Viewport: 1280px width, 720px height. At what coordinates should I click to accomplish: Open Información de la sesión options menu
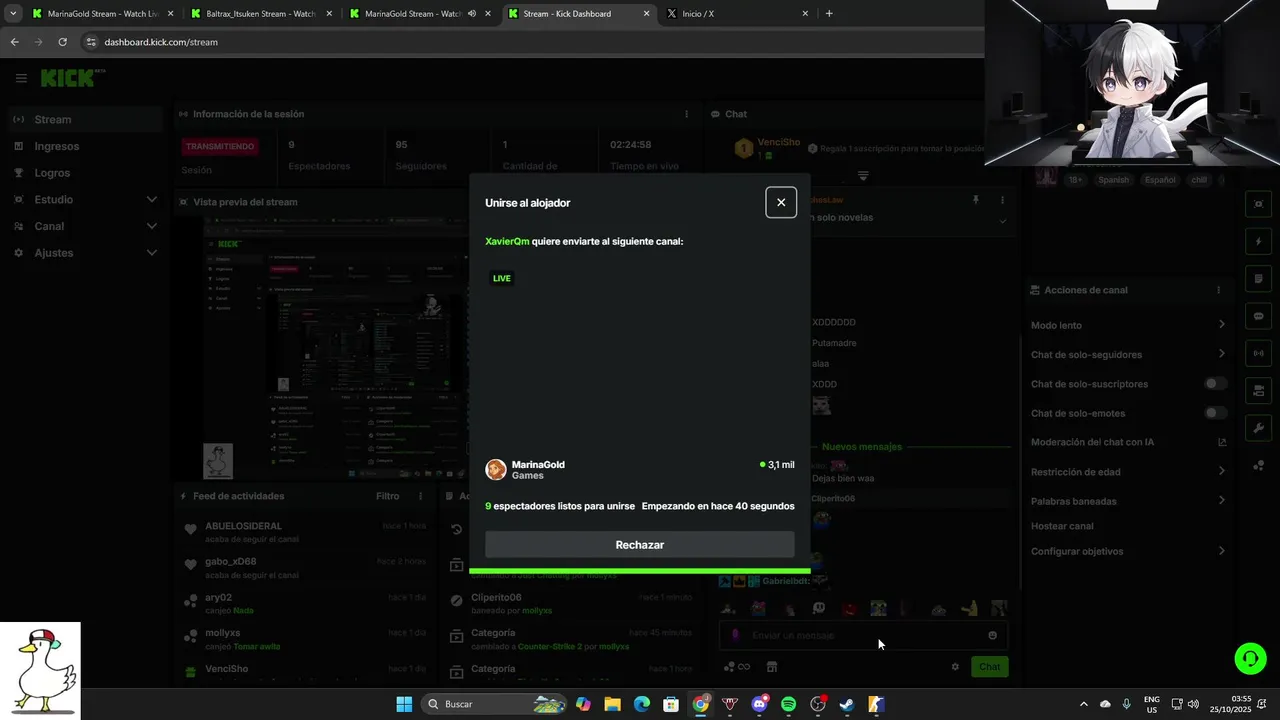pos(687,114)
